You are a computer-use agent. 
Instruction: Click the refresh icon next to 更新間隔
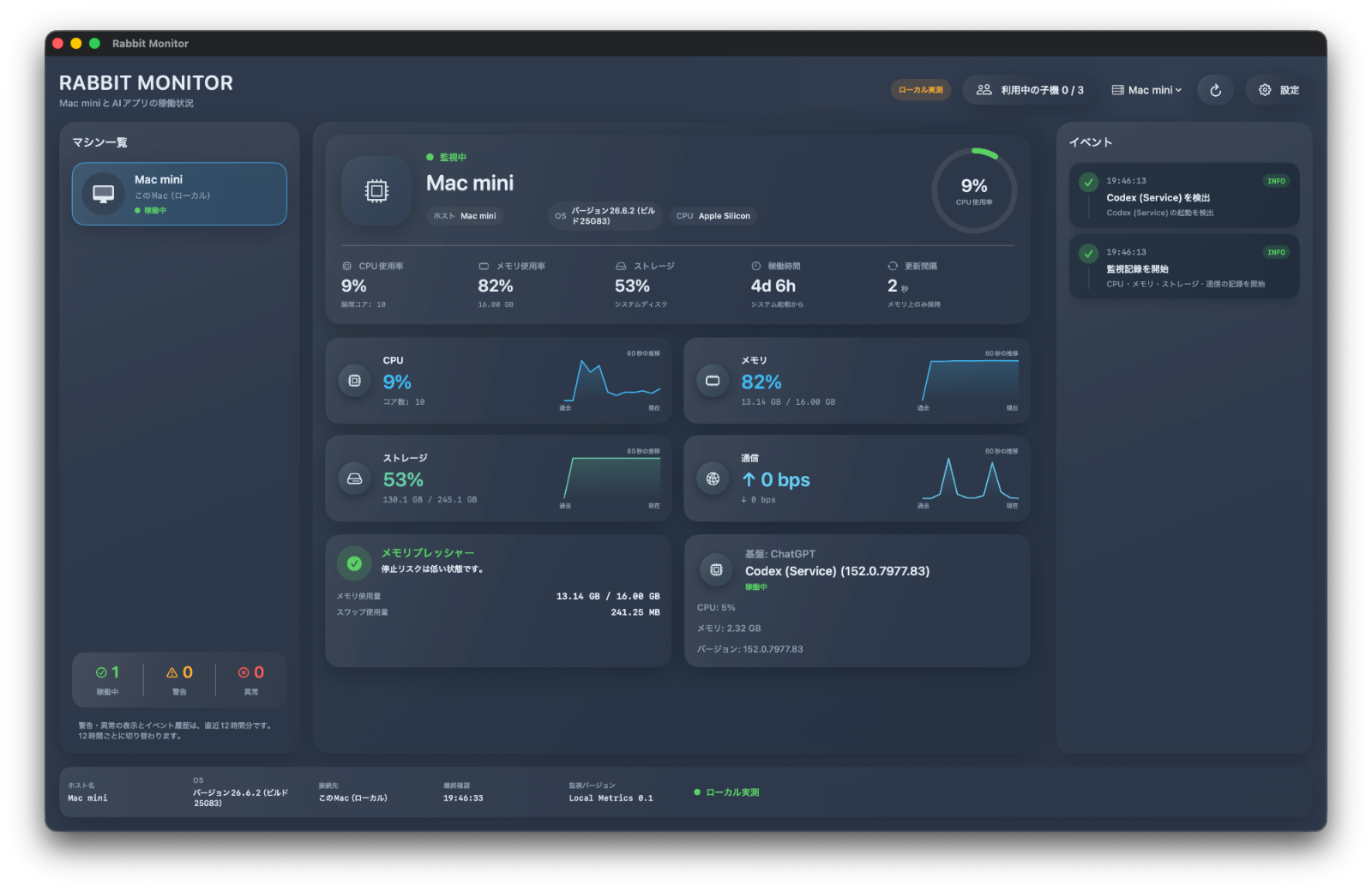(893, 266)
